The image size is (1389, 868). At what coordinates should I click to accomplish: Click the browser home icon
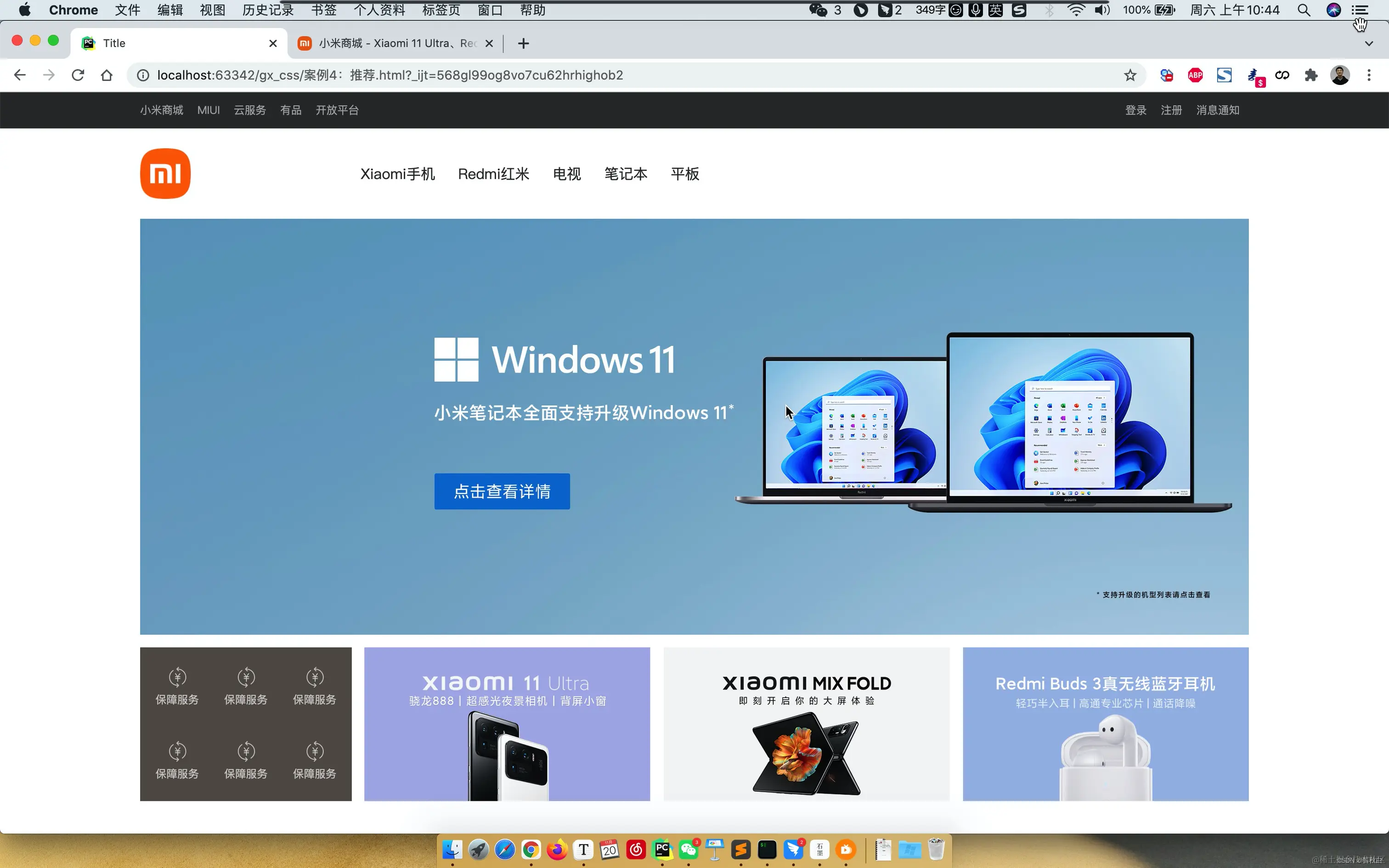pyautogui.click(x=106, y=74)
